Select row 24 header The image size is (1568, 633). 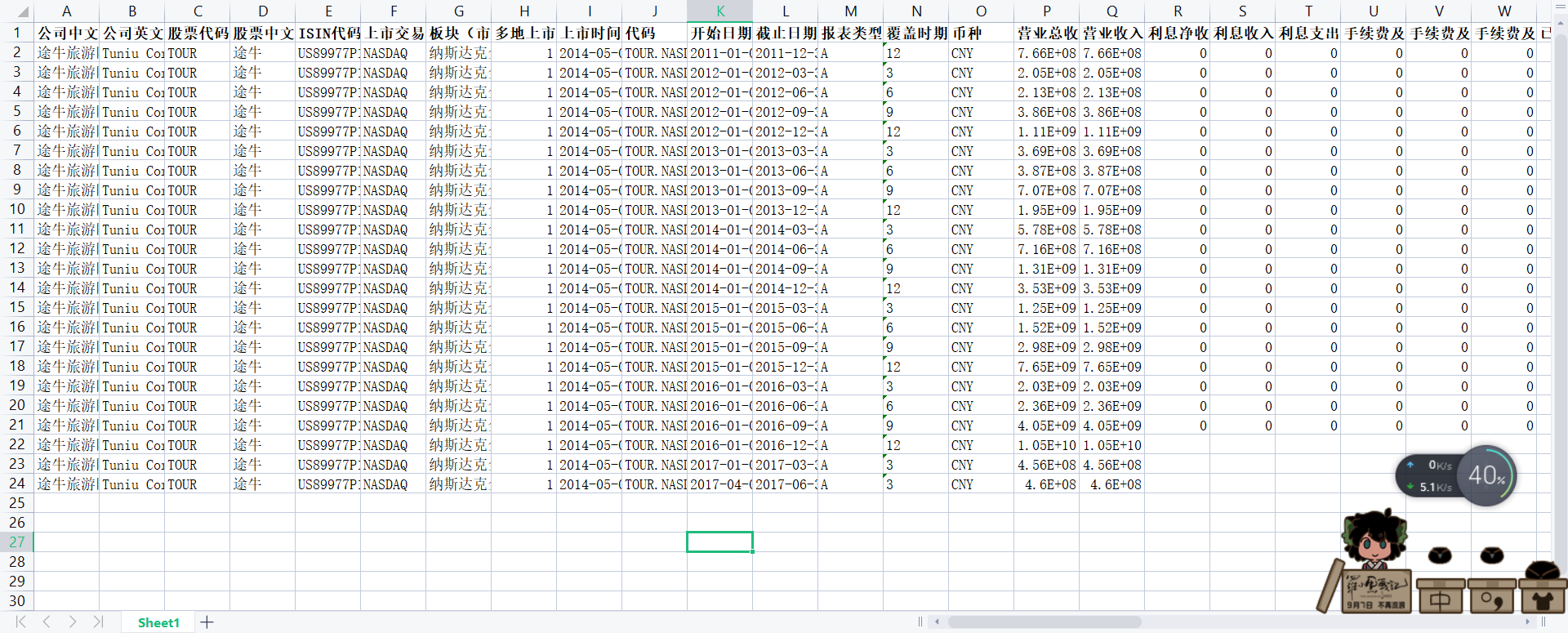point(16,484)
